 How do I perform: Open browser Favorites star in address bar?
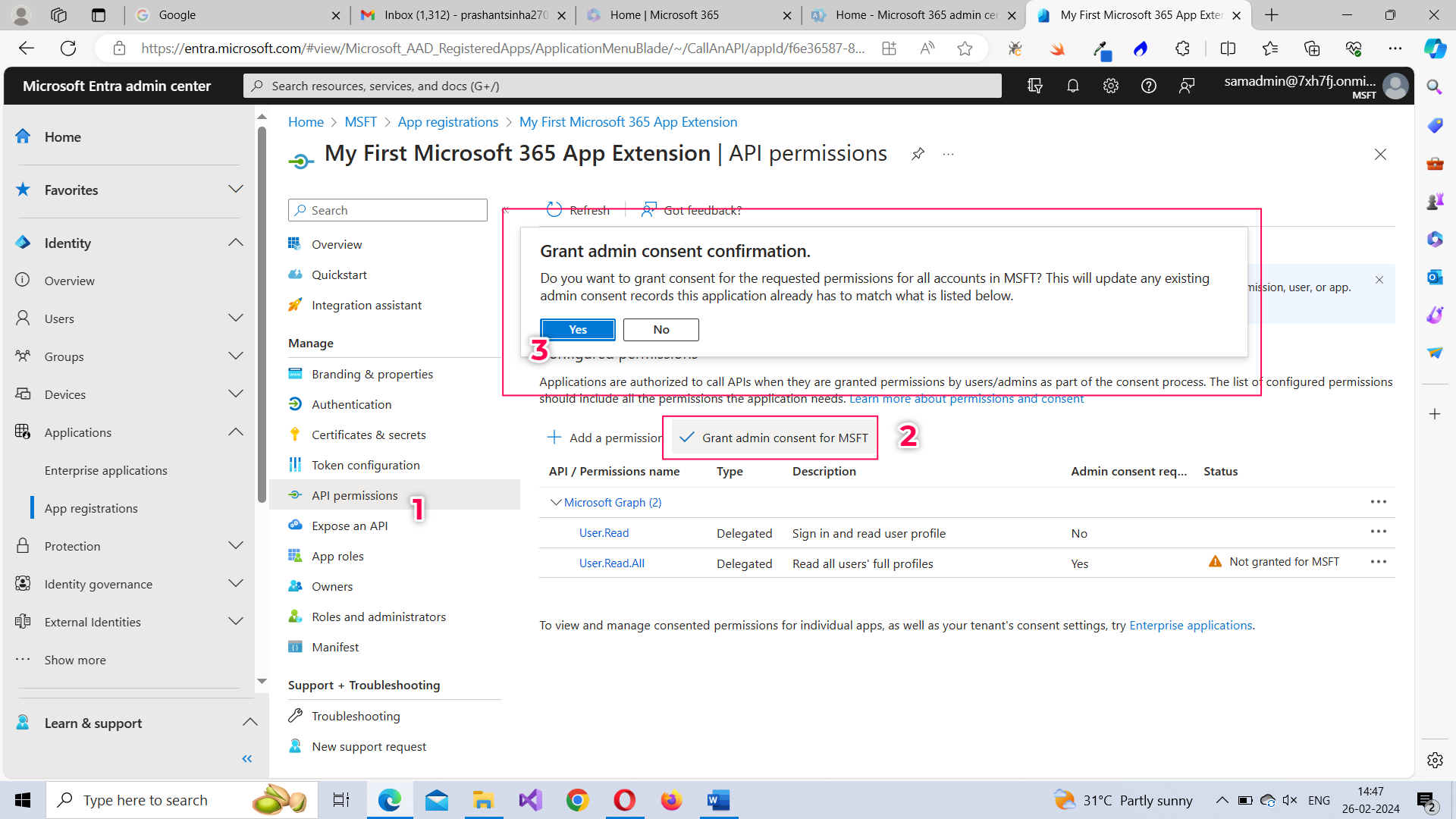coord(965,49)
